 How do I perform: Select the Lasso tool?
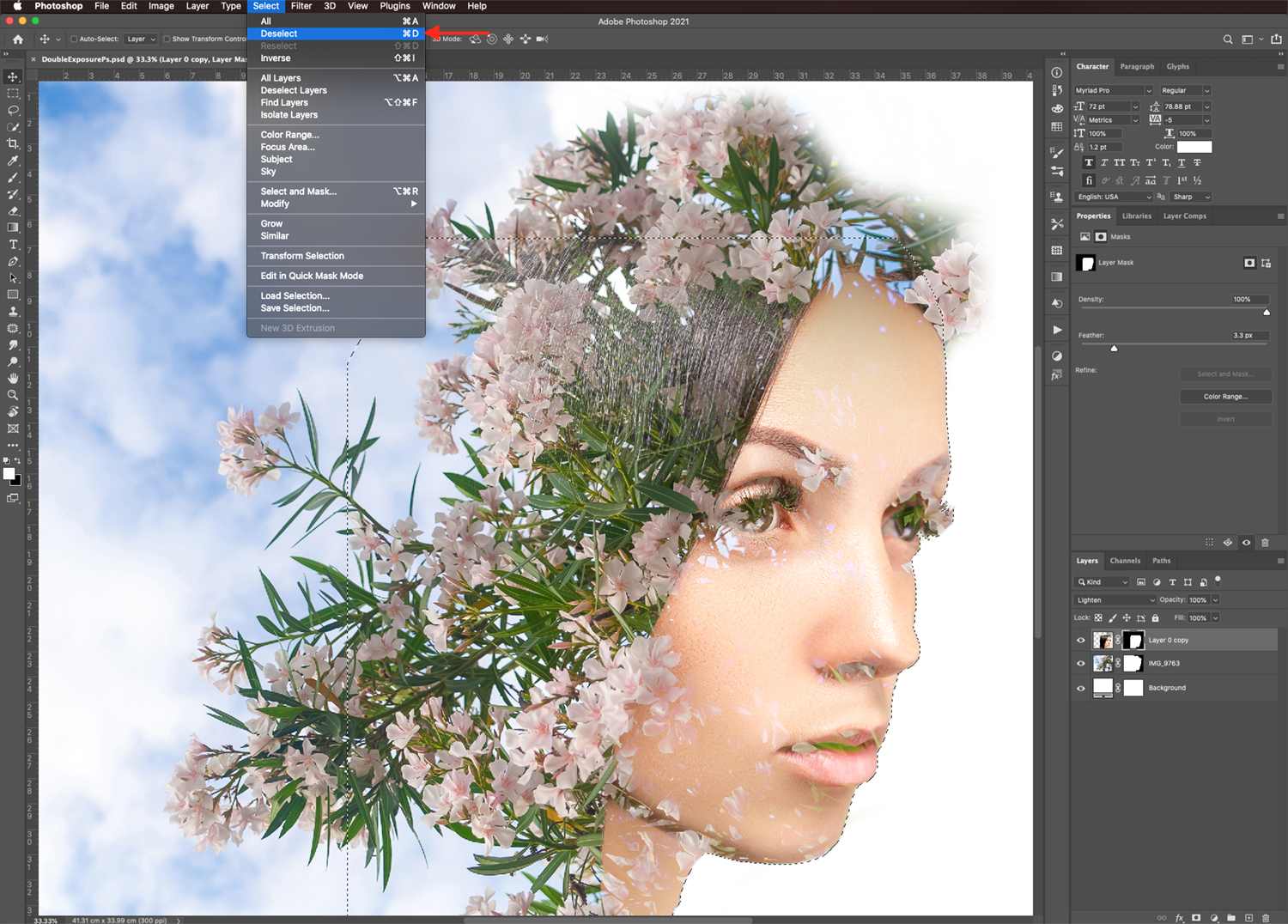click(x=13, y=110)
